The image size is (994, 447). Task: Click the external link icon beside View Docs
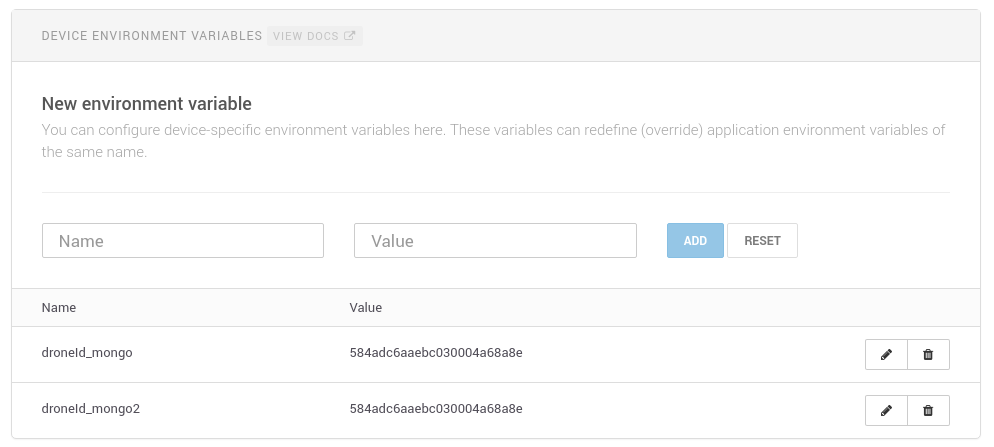pos(349,36)
